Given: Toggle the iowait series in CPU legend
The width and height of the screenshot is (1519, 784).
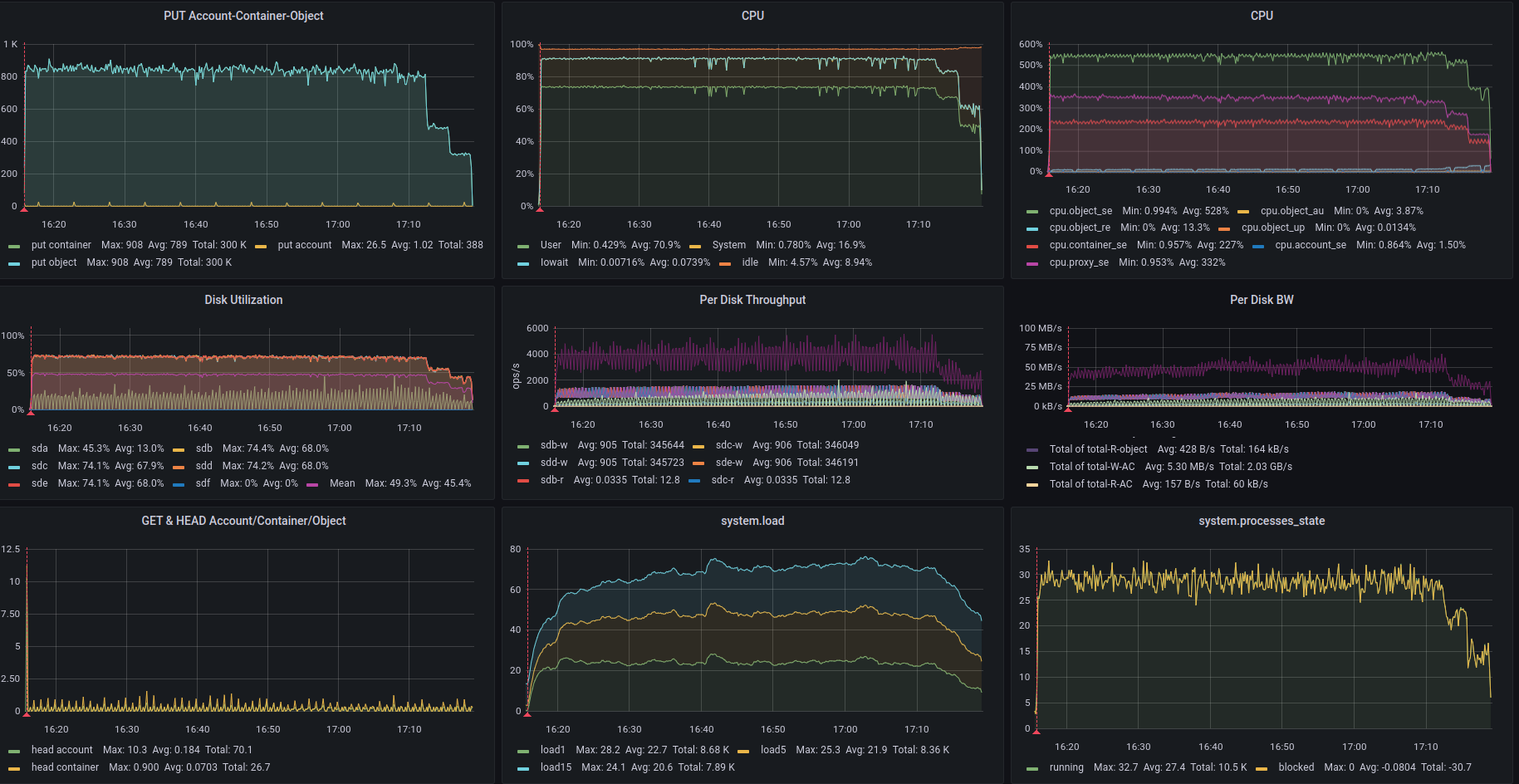Looking at the screenshot, I should [554, 262].
